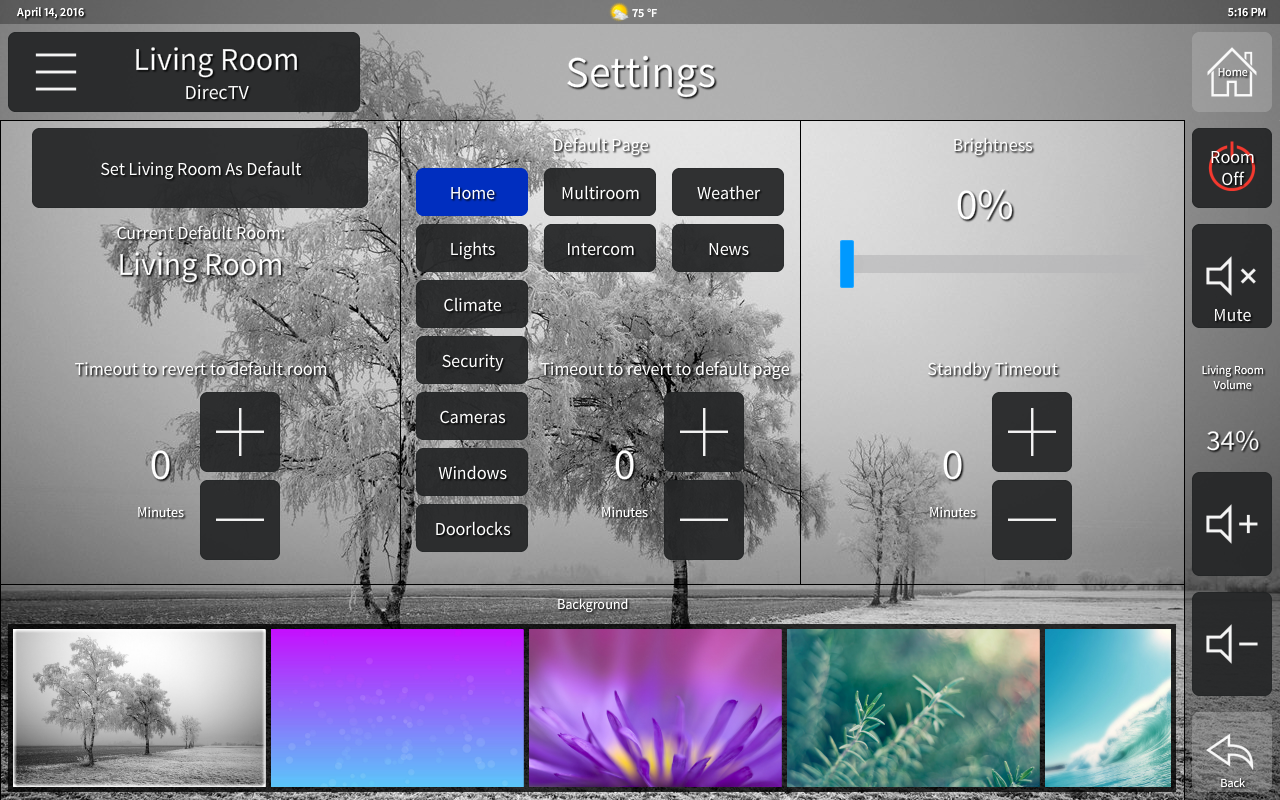Choose Security as the default page
This screenshot has height=800, width=1280.
click(472, 361)
